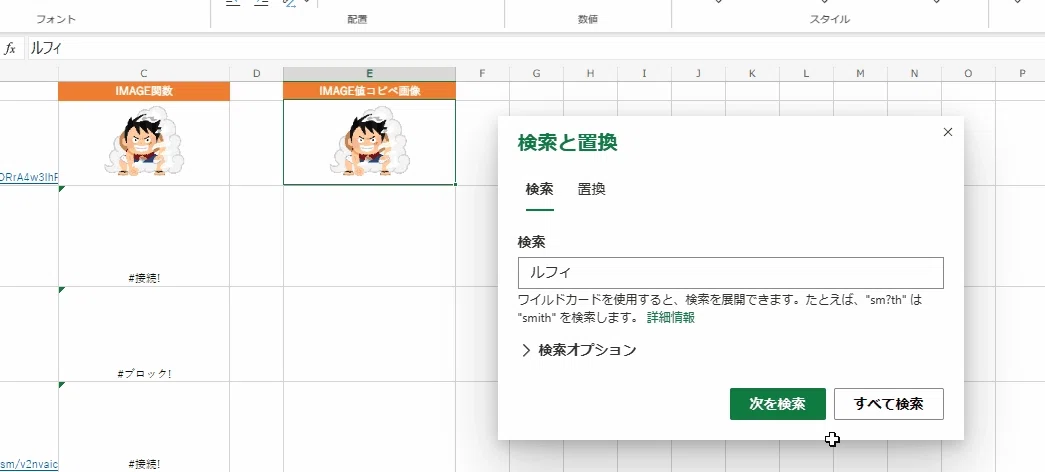Click the 検索と置換 dialog title
This screenshot has width=1045, height=472.
click(568, 143)
